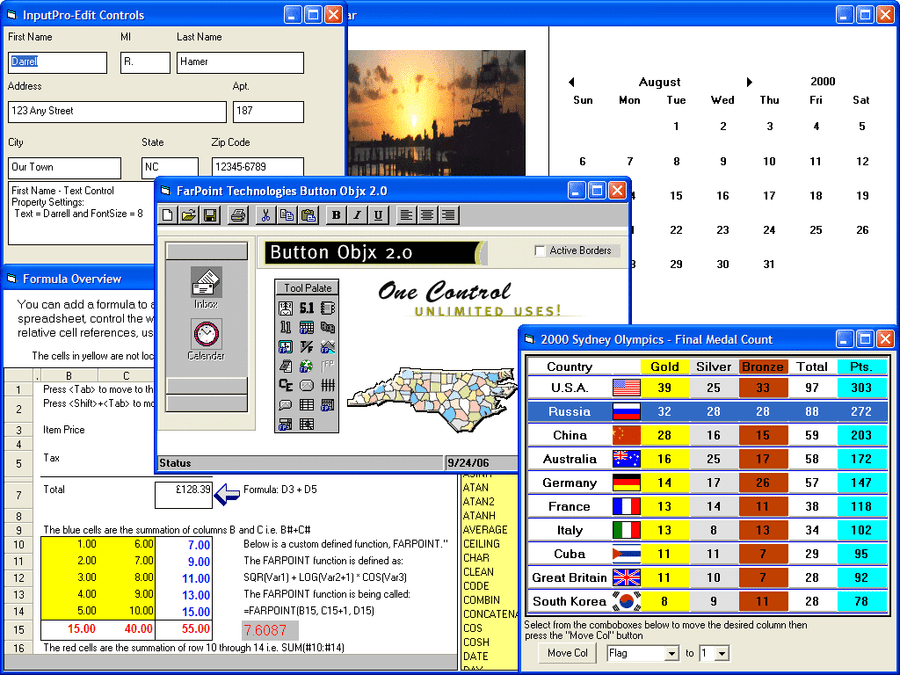Select the globe tool in Tool Palate
900x675 pixels.
pos(307,366)
